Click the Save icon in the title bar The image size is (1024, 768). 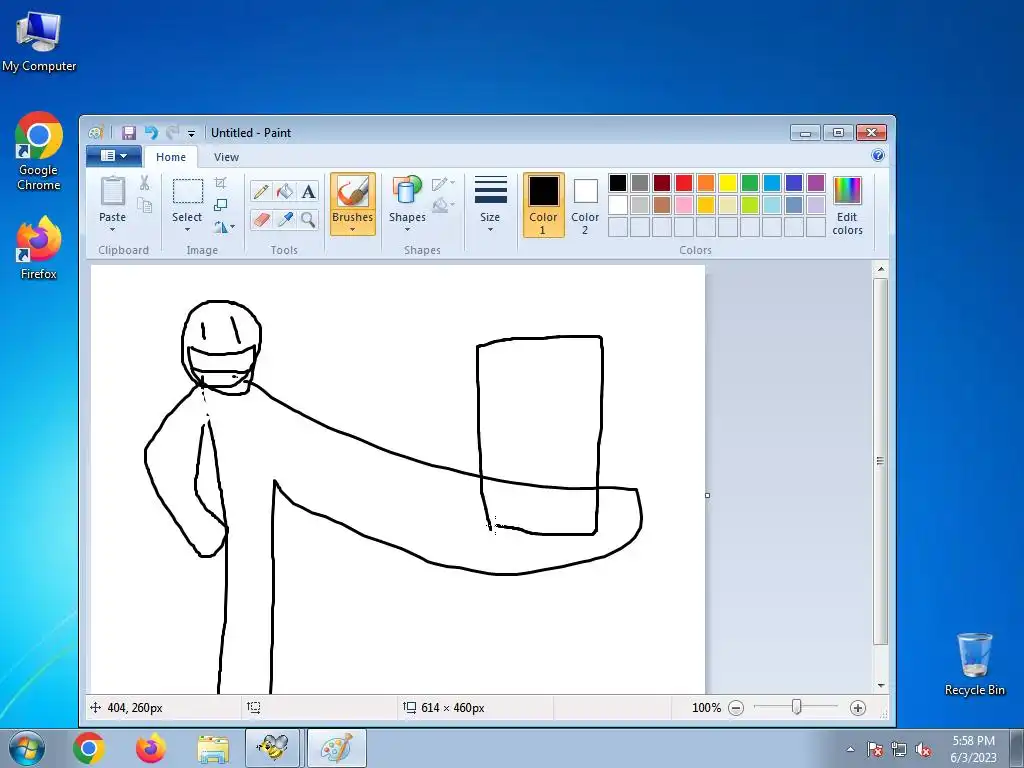pos(129,133)
